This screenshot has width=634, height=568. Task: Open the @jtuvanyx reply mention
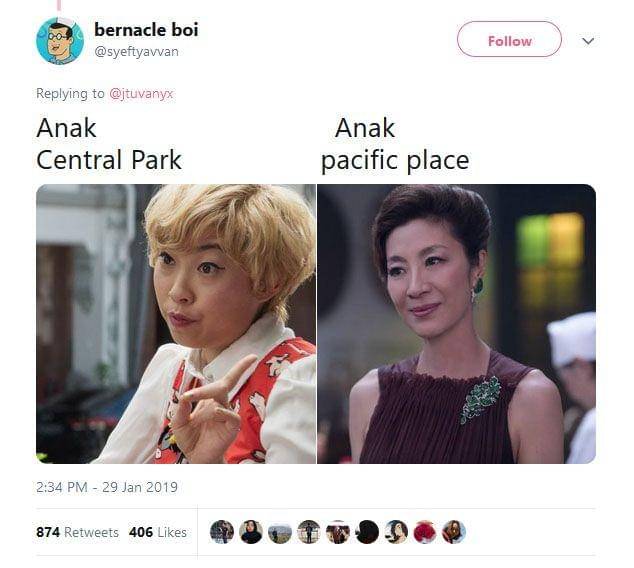tap(141, 93)
